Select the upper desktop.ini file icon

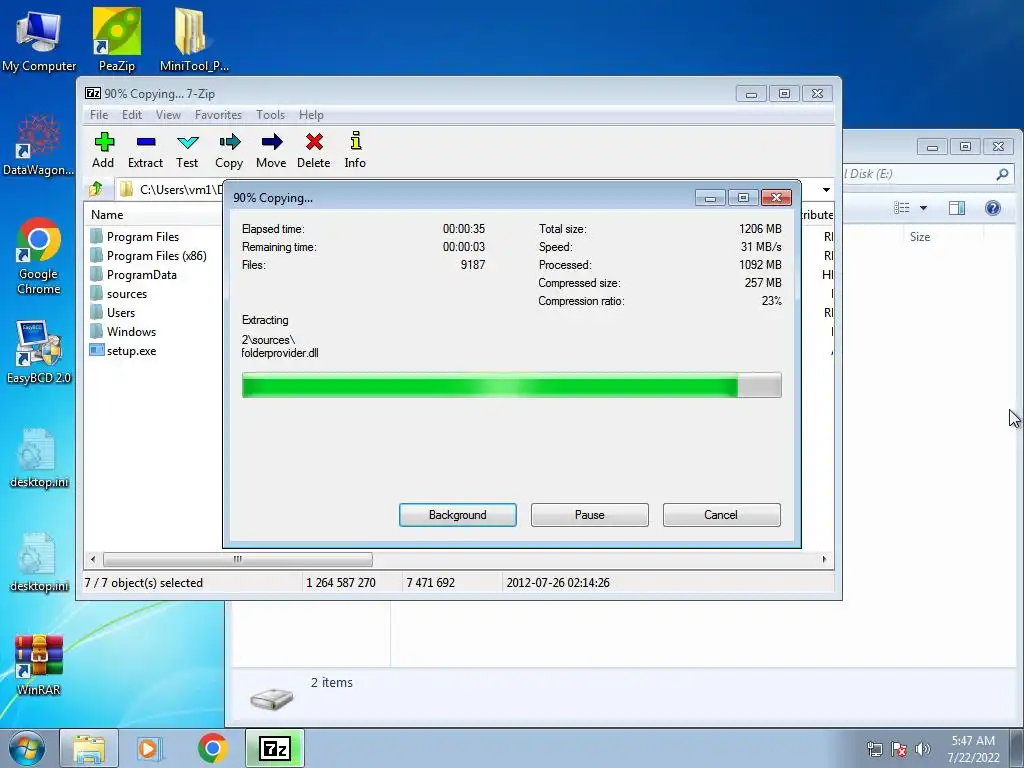39,458
